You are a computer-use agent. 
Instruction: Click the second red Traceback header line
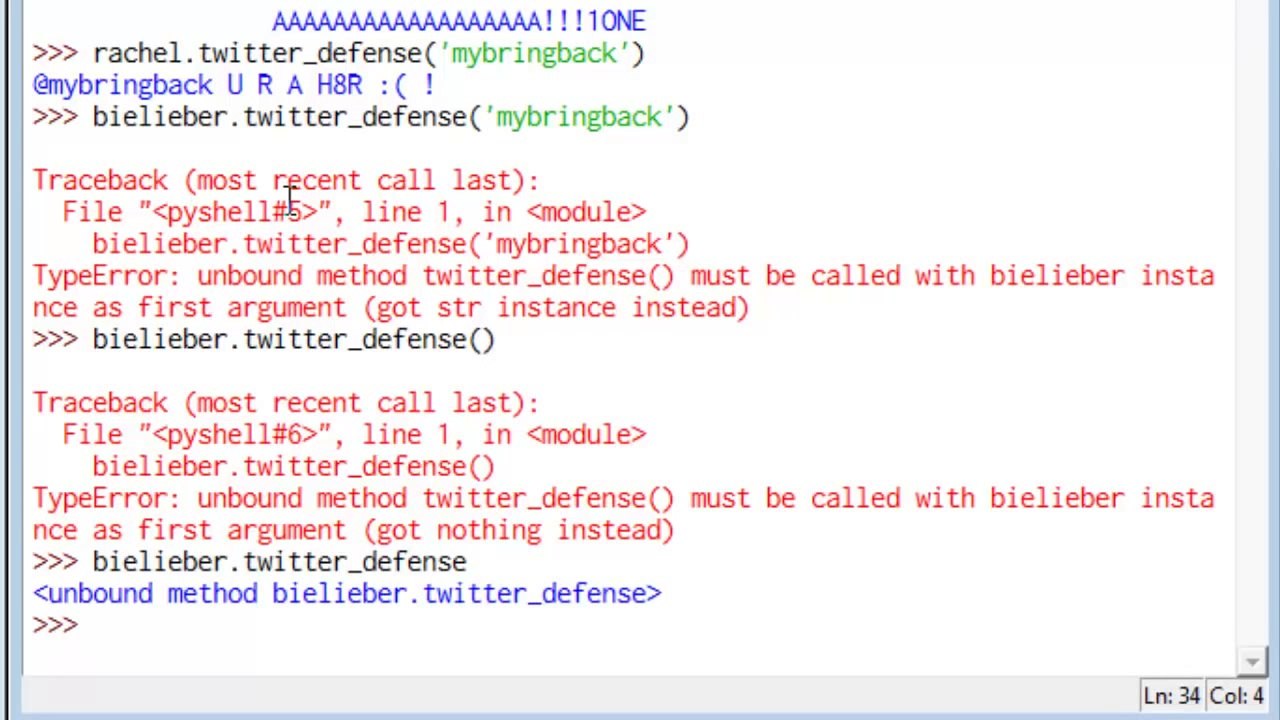(286, 403)
